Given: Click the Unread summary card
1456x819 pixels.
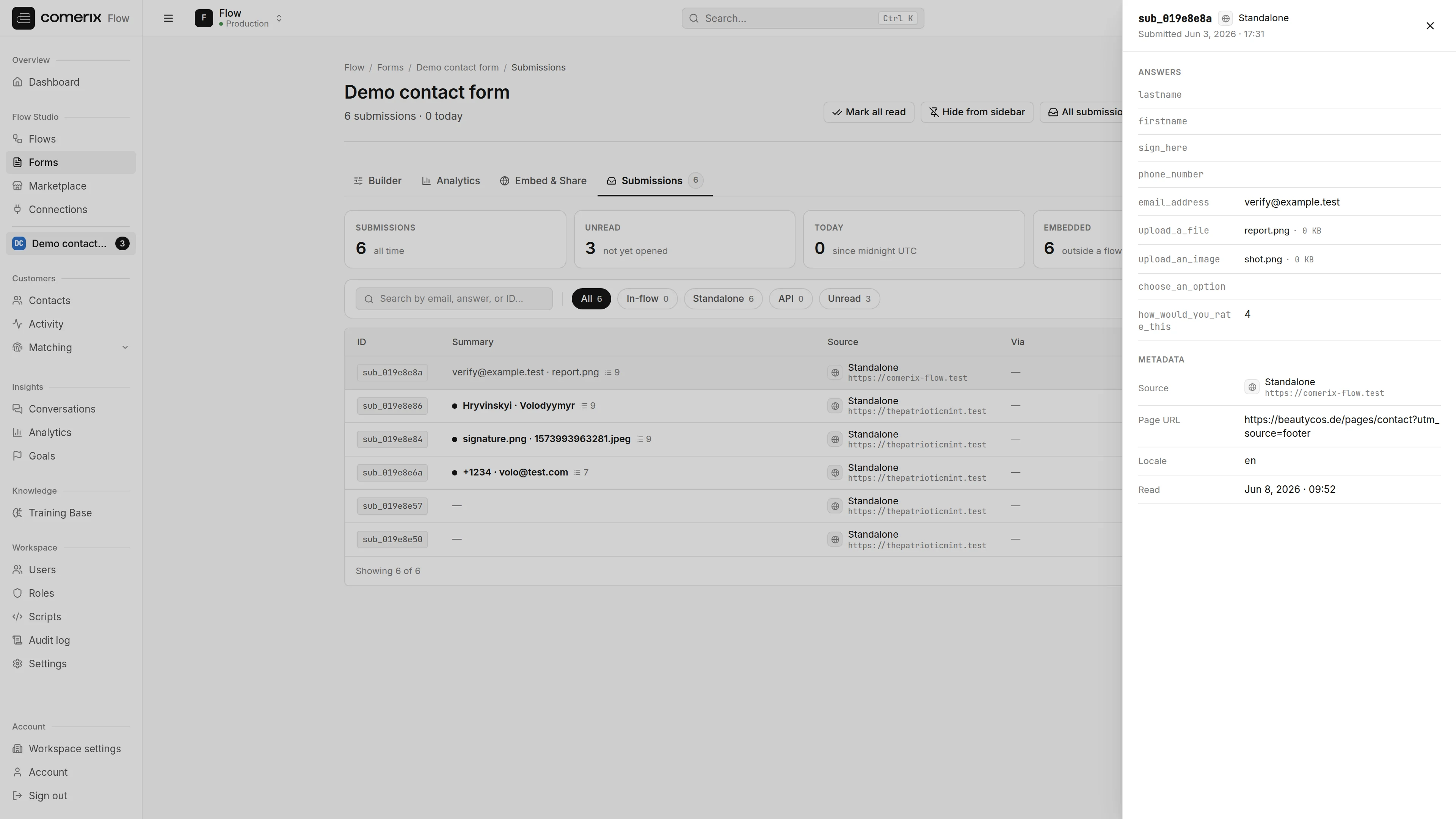Looking at the screenshot, I should coord(684,239).
